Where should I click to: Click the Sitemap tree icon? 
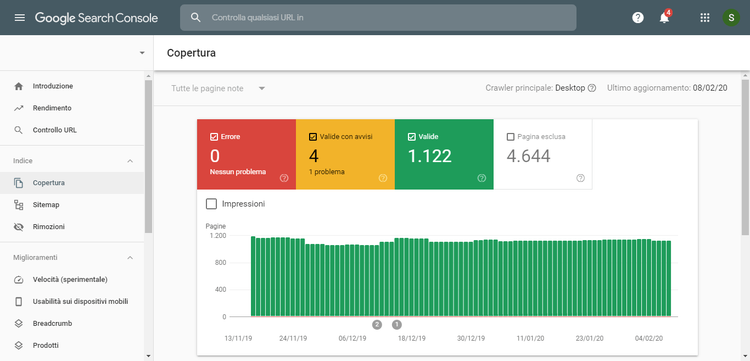click(19, 205)
